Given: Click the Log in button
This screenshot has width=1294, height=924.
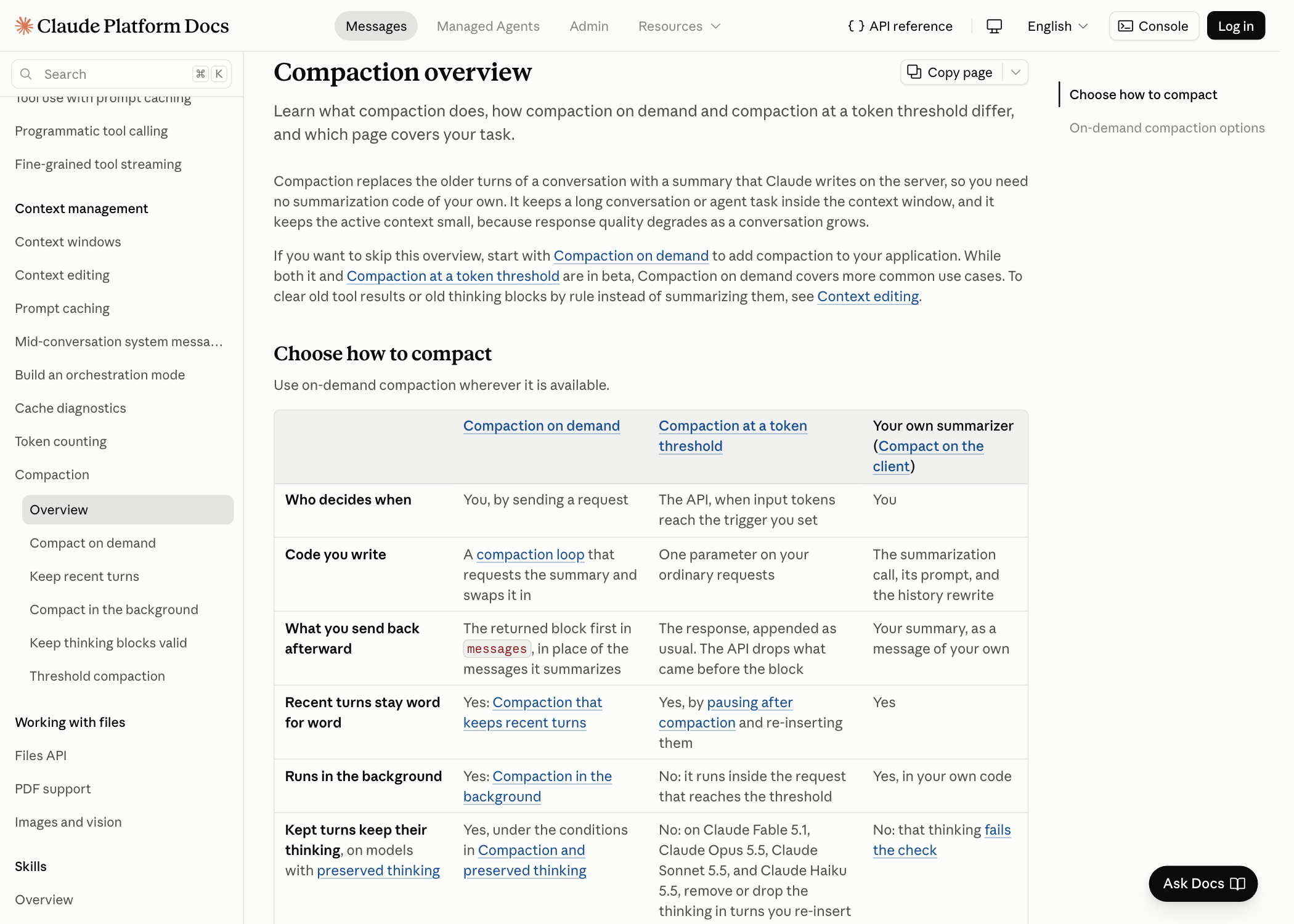Looking at the screenshot, I should click(1235, 26).
